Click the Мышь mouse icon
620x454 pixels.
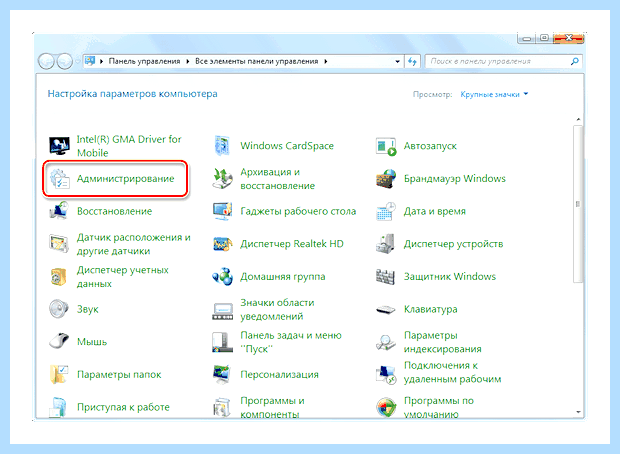pyautogui.click(x=59, y=342)
